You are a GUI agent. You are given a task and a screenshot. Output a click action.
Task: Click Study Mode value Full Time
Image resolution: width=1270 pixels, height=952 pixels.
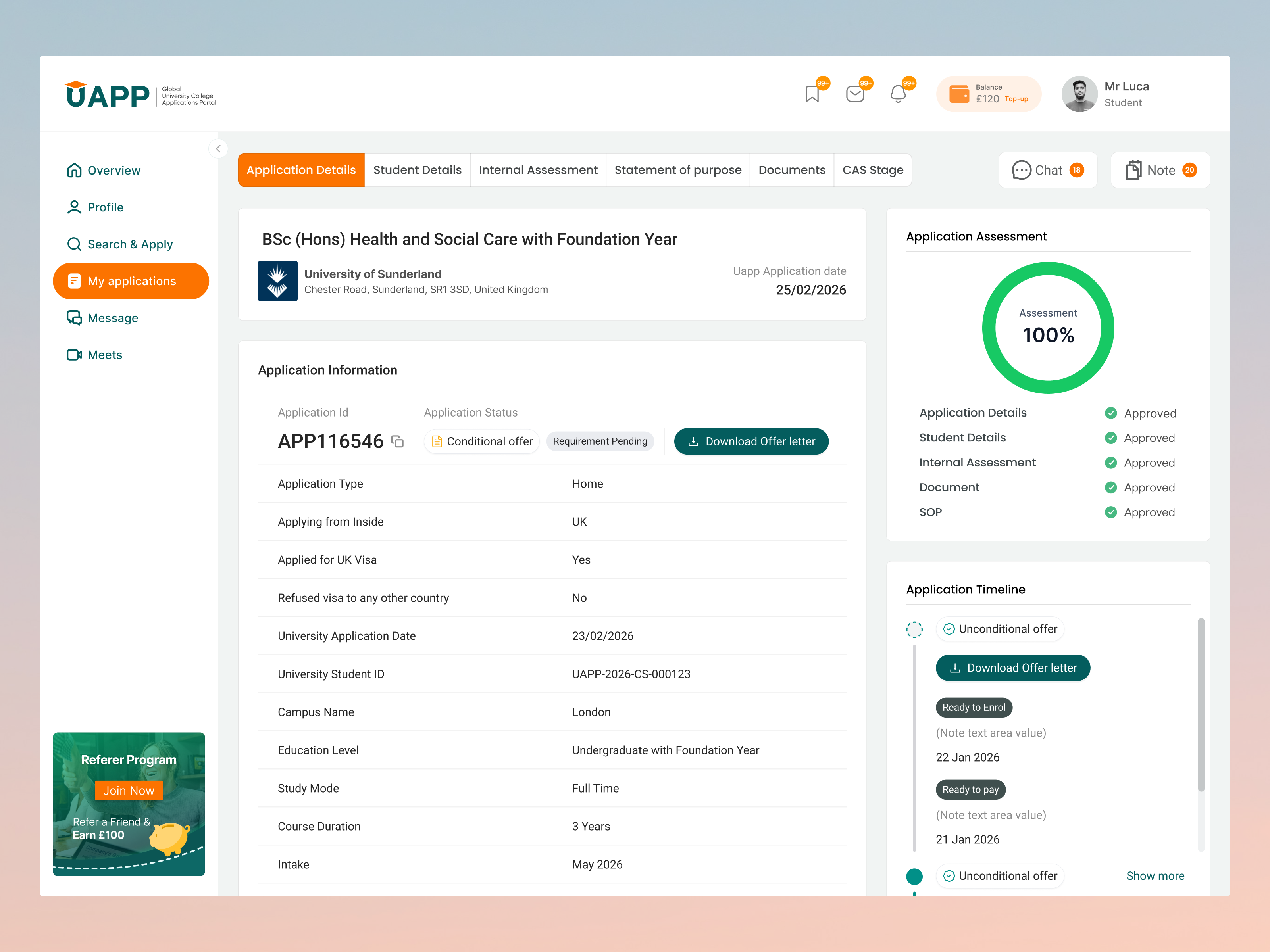click(x=595, y=789)
